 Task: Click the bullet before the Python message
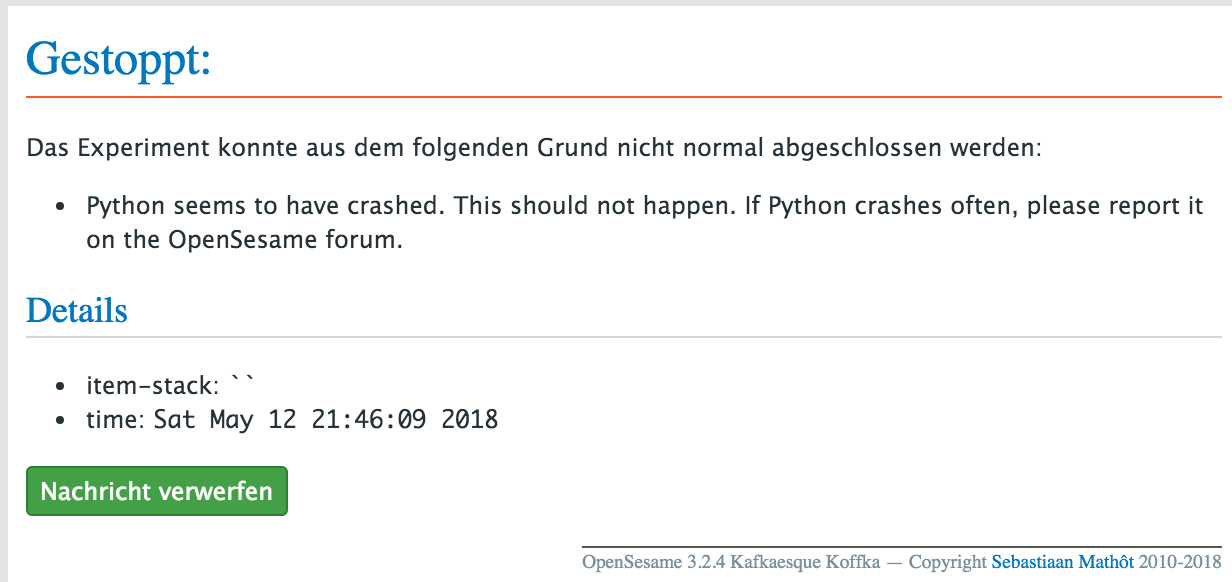[x=61, y=208]
